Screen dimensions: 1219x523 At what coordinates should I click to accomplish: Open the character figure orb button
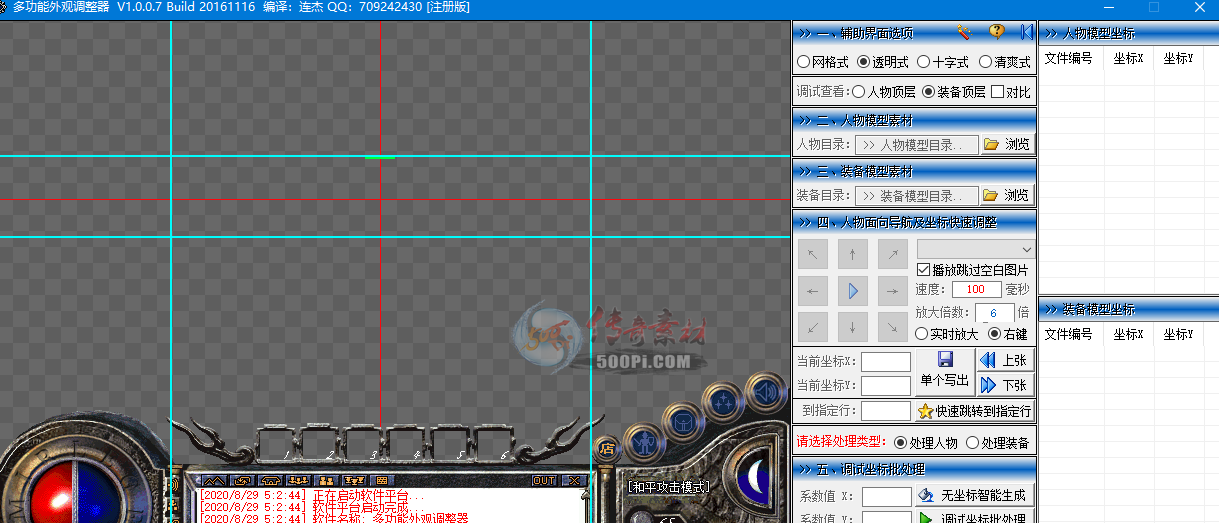(x=646, y=444)
